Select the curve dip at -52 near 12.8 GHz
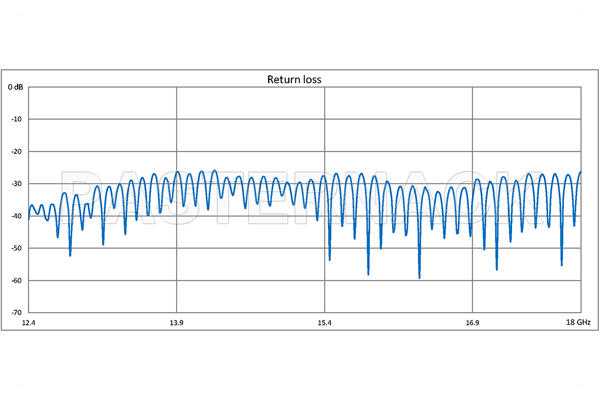The height and width of the screenshot is (400, 600). coord(70,255)
